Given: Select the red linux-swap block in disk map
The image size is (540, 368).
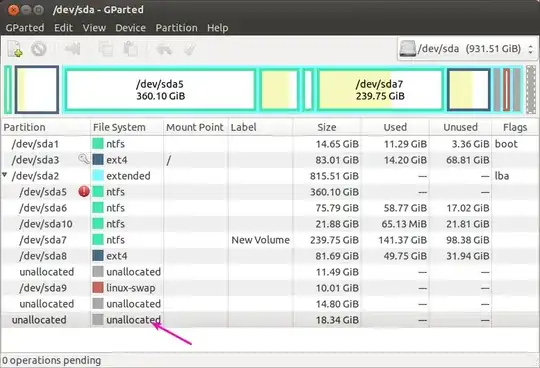Looking at the screenshot, I should 506,90.
